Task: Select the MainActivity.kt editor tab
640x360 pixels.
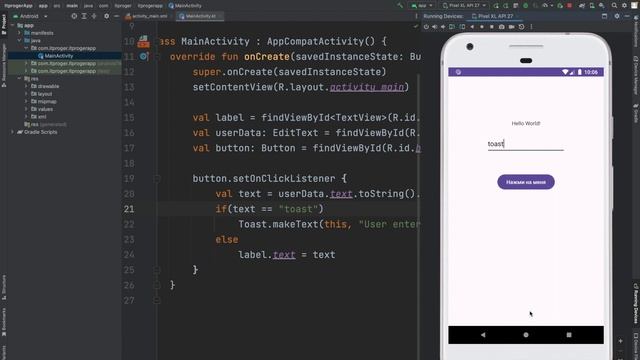Action: tap(200, 16)
